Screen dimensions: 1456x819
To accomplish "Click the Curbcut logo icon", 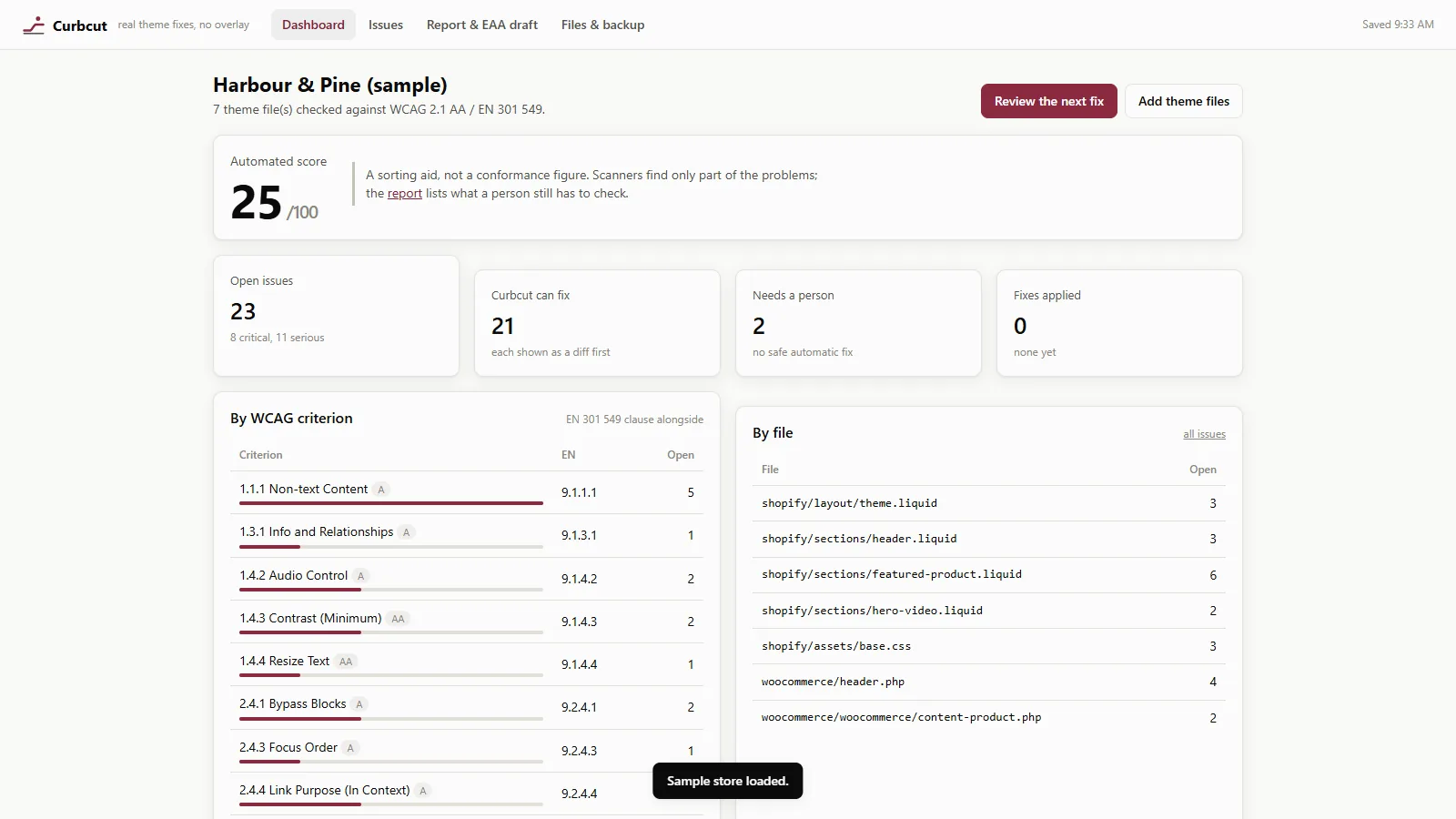I will pyautogui.click(x=34, y=25).
